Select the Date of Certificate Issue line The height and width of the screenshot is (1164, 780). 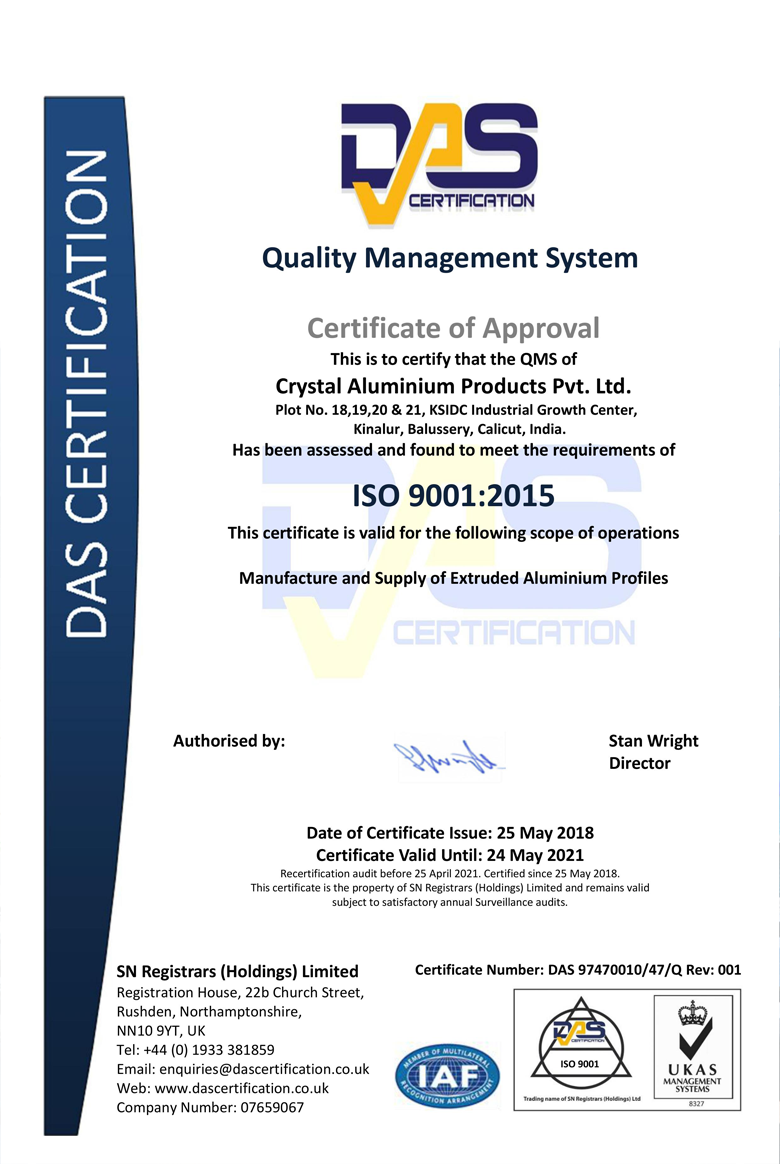point(450,833)
